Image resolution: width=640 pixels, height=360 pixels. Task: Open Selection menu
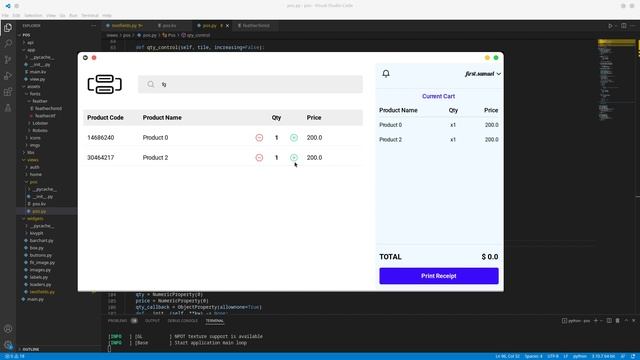coord(33,16)
